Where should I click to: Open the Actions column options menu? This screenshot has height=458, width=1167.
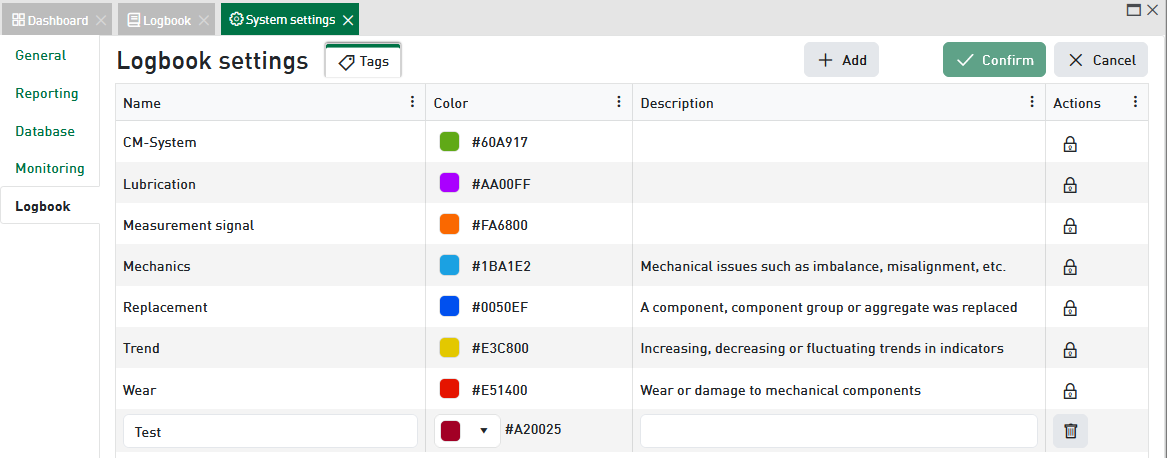click(x=1135, y=102)
